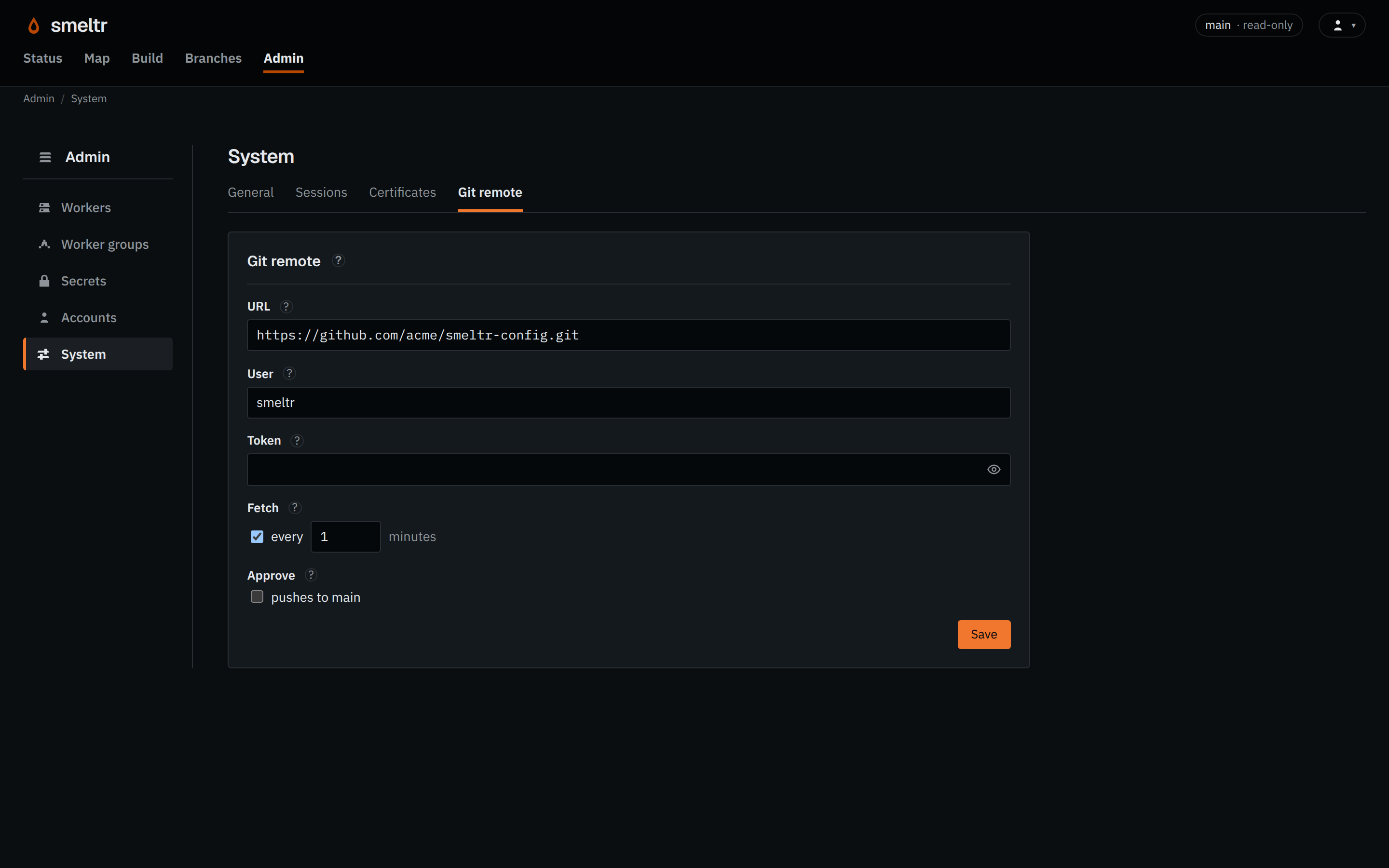Image resolution: width=1389 pixels, height=868 pixels.
Task: Go to the Status nav tab
Action: [x=42, y=58]
